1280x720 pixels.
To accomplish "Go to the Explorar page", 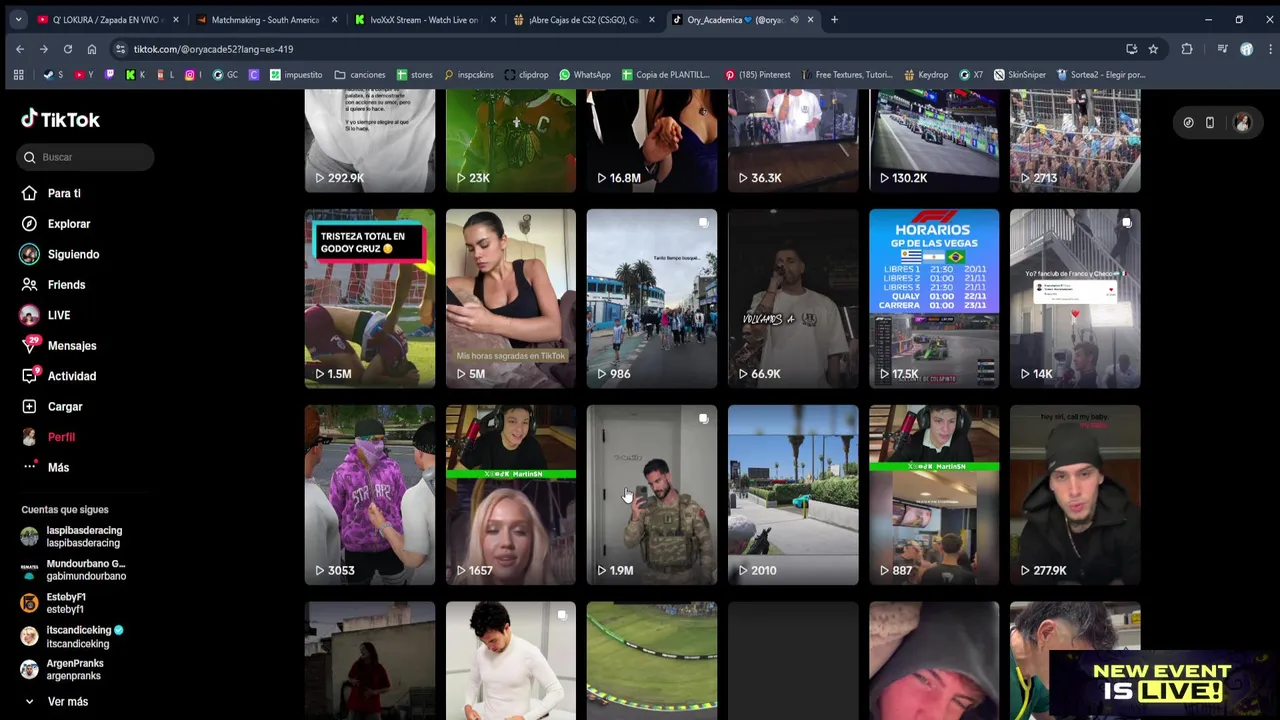I will 69,224.
